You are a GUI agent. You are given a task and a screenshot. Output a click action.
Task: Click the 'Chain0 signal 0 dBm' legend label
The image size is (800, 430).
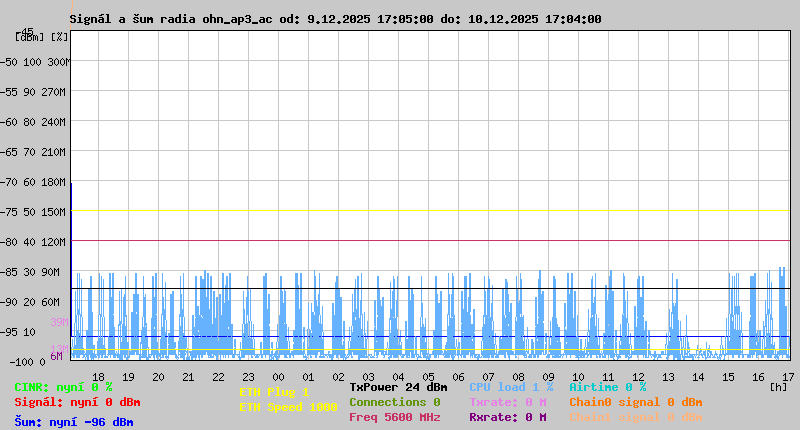(635, 402)
